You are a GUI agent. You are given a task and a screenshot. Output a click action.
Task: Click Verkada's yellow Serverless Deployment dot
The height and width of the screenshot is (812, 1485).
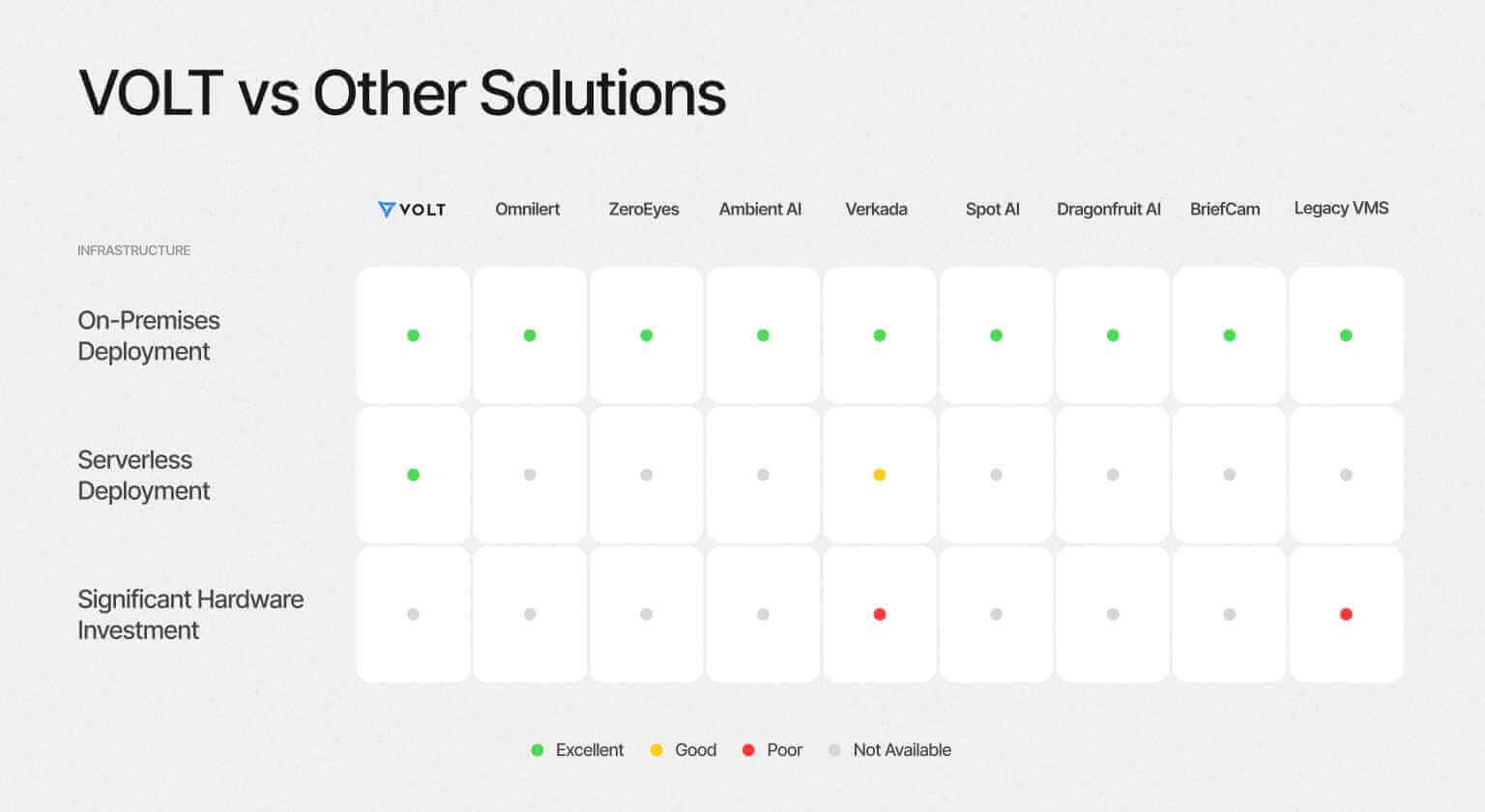tap(879, 475)
